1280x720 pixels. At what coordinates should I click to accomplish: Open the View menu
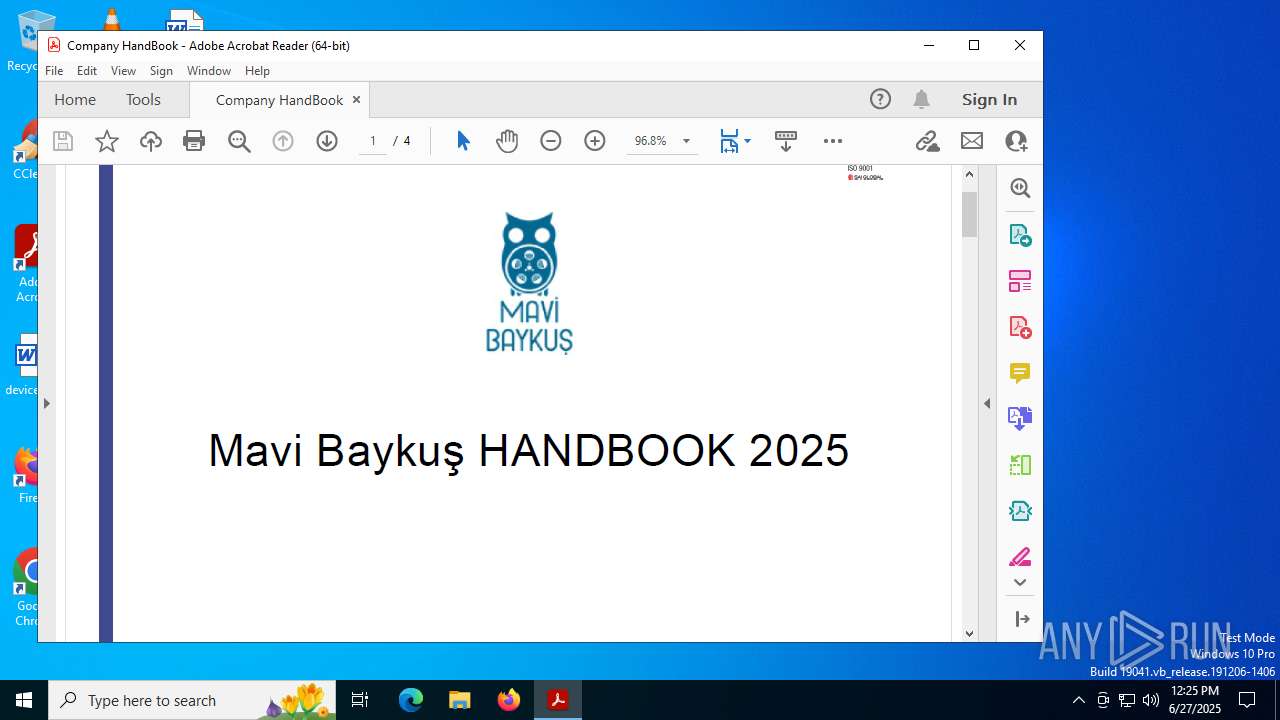point(123,71)
